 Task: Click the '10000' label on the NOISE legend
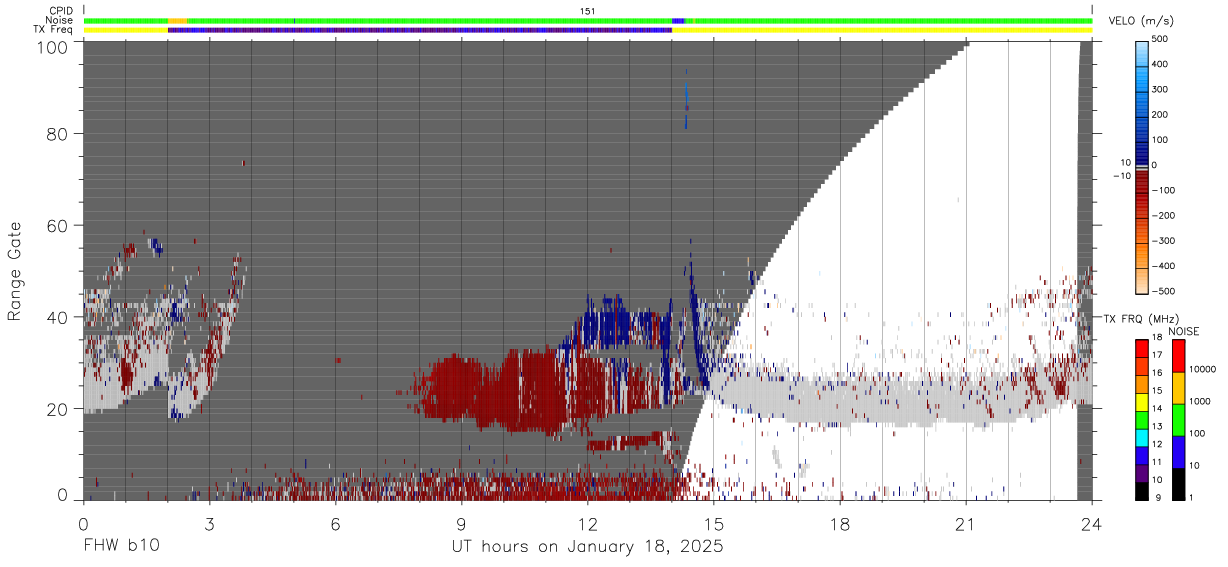coord(1205,370)
